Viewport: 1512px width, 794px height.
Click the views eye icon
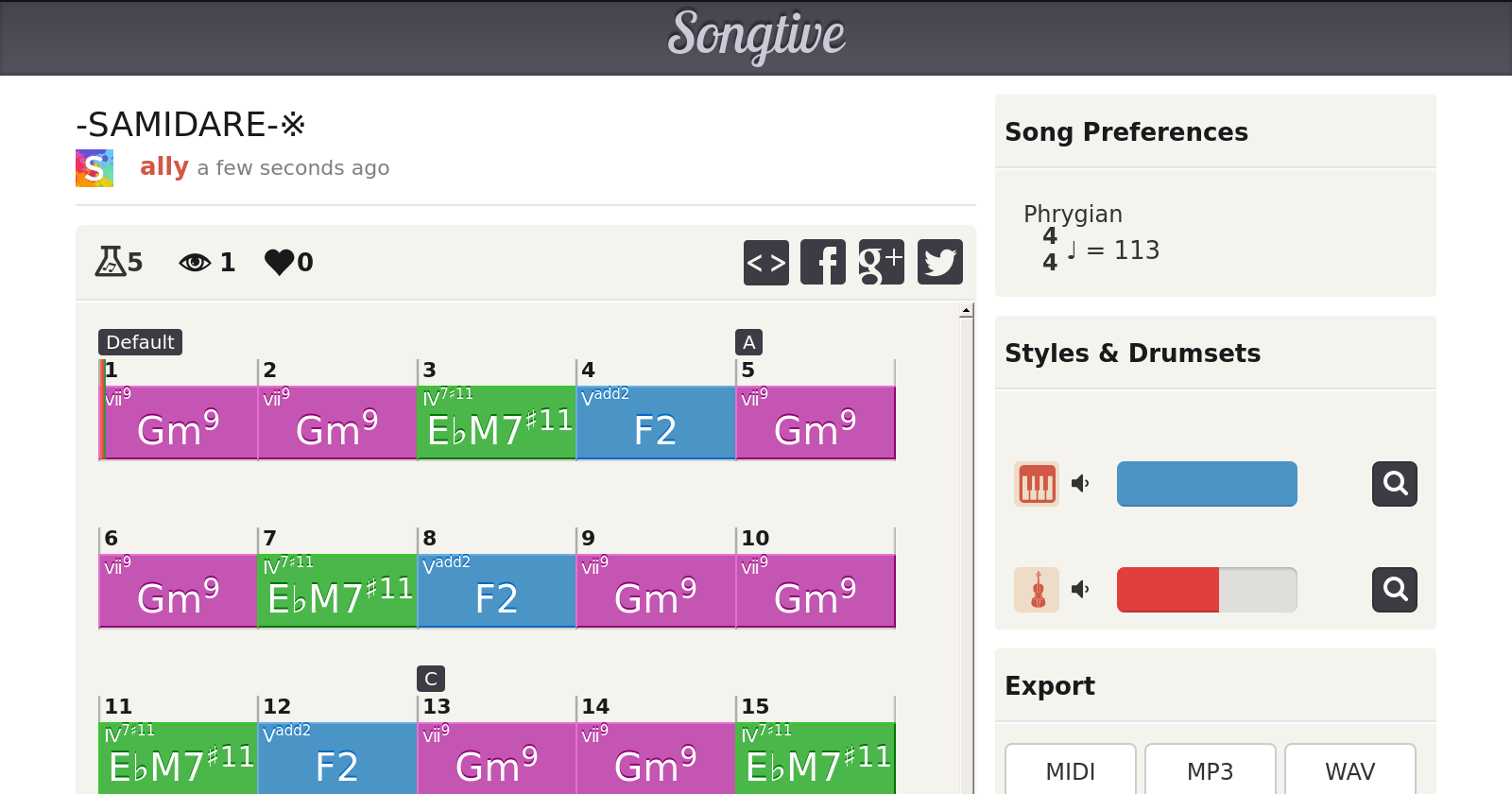pyautogui.click(x=195, y=262)
